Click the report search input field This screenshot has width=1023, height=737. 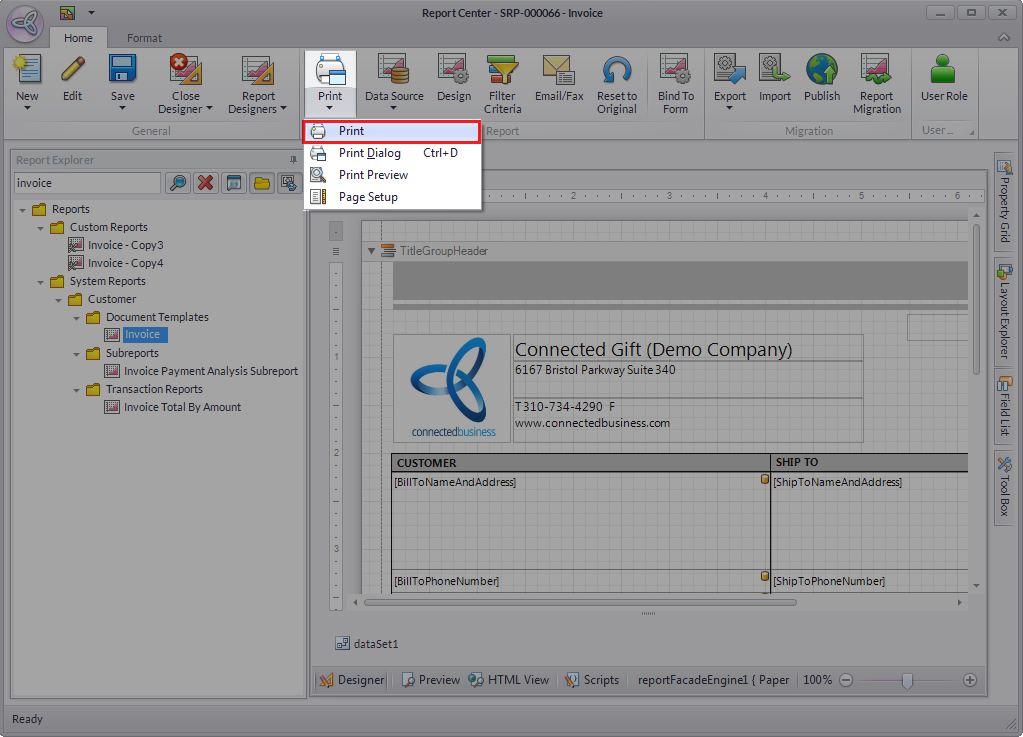(x=87, y=183)
